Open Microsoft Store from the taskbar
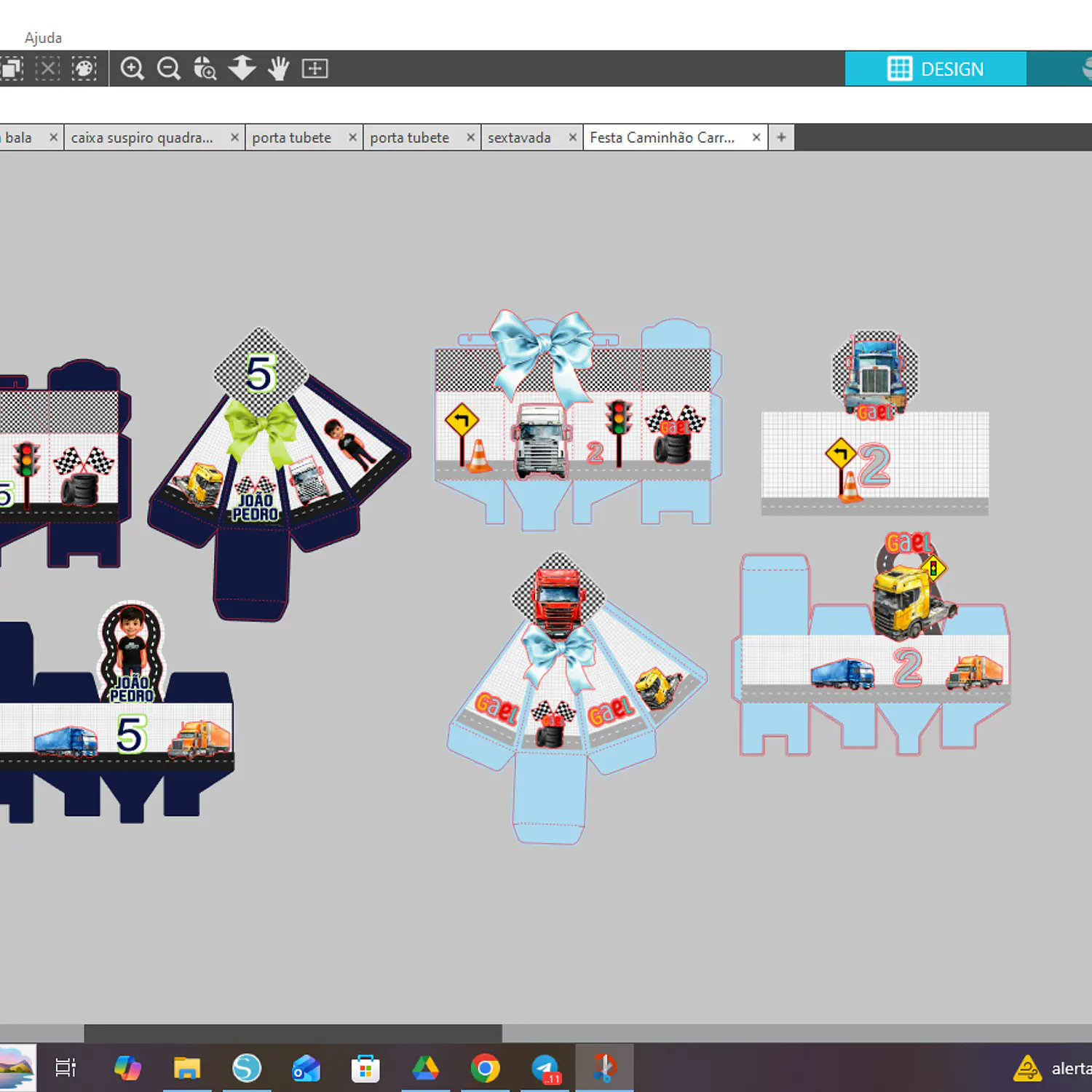Image resolution: width=1092 pixels, height=1092 pixels. 365,1068
